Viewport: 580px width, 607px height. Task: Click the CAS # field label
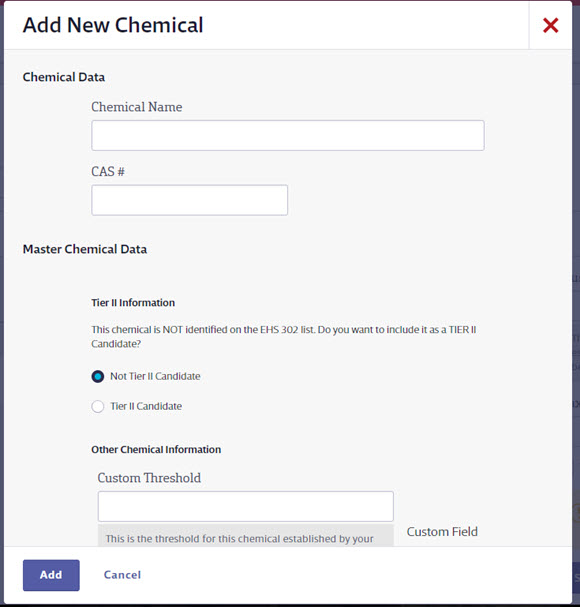(108, 171)
